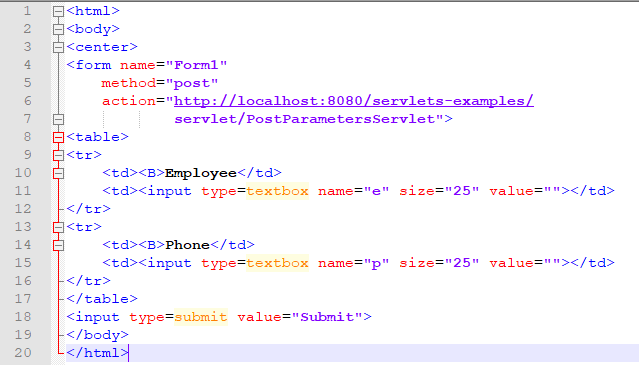The image size is (639, 365).
Task: Collapse the center fold marker on line 3
Action: tap(58, 47)
